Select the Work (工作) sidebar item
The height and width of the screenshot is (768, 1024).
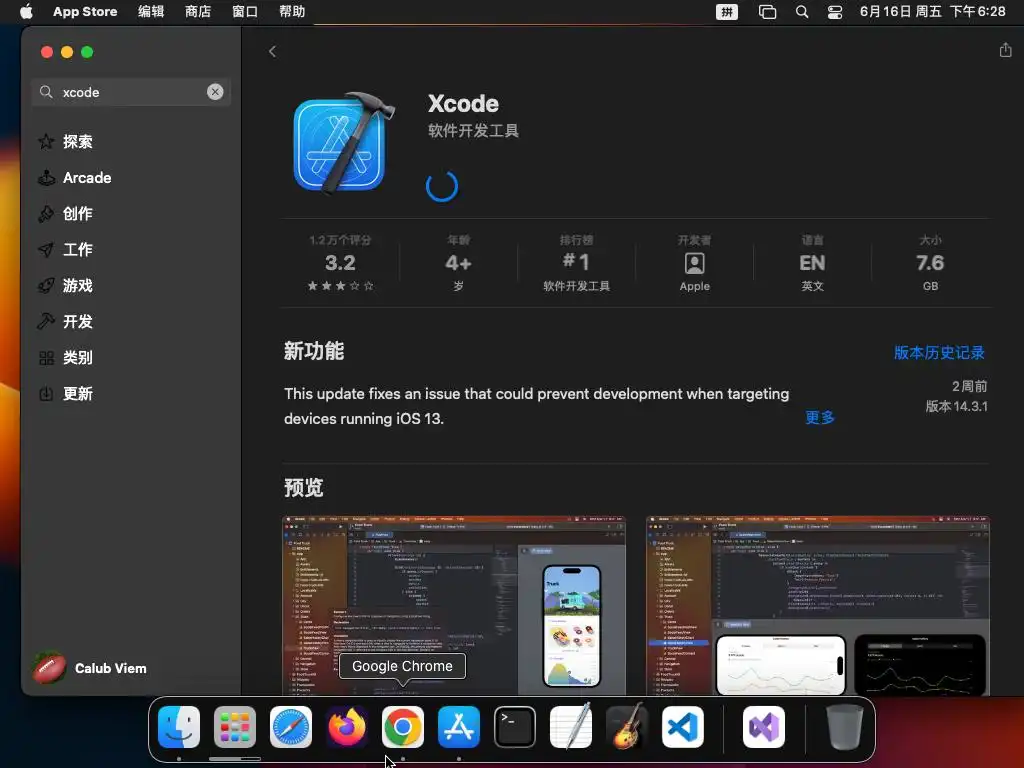click(77, 249)
